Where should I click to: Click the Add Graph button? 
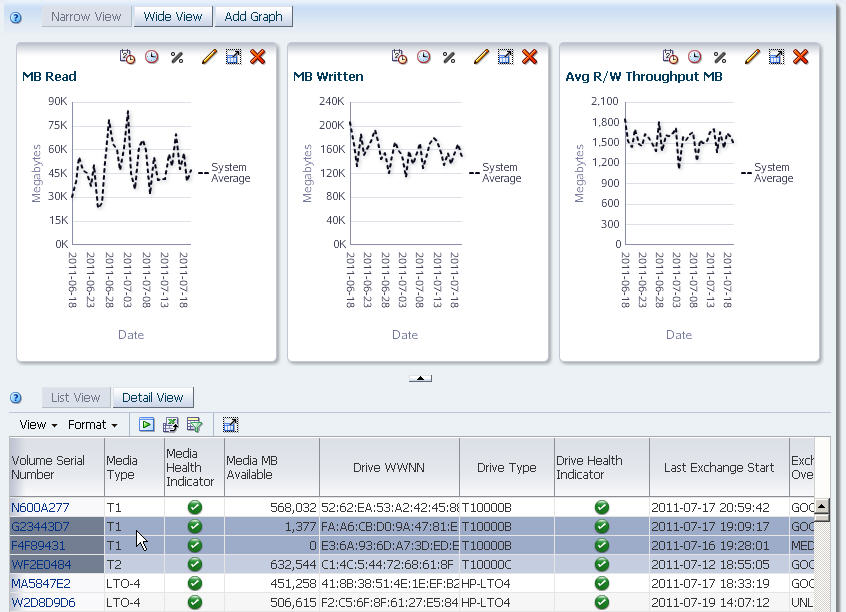[x=253, y=17]
